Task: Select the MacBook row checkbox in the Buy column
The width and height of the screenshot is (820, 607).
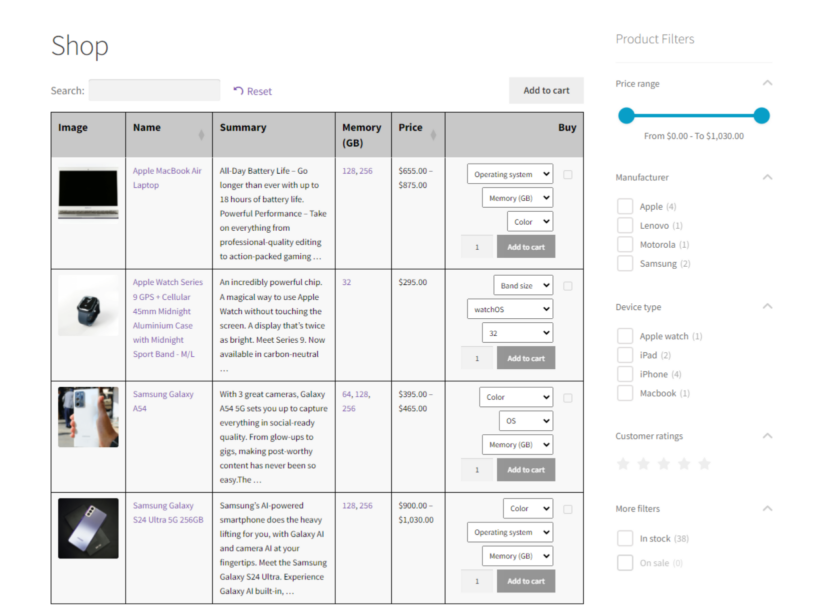Action: click(567, 173)
